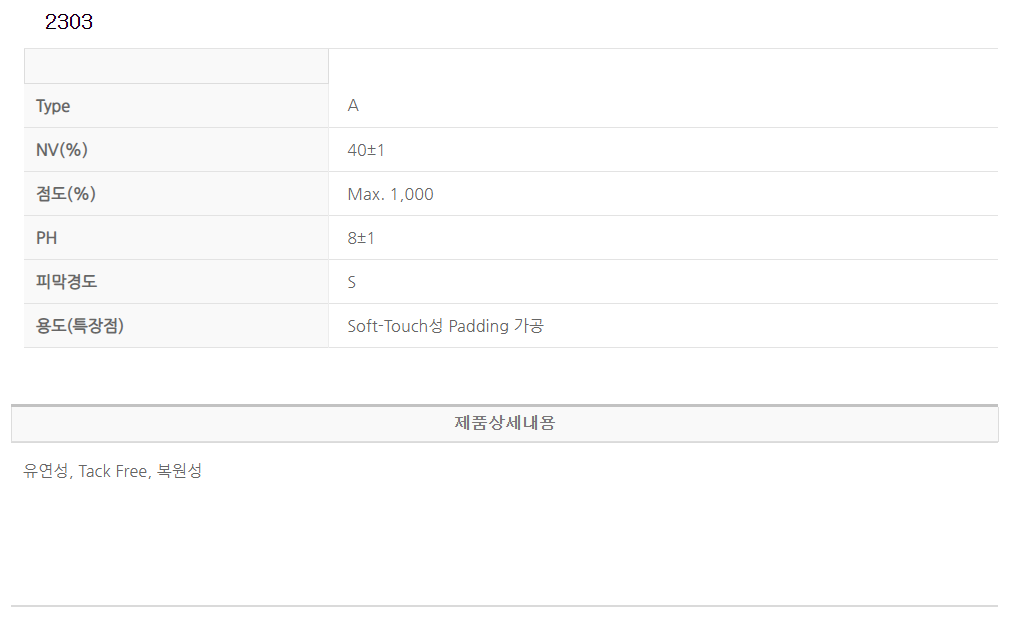Screen dimensions: 1012x618
Task: Click the 용도(특장점) row label
Action: (80, 326)
